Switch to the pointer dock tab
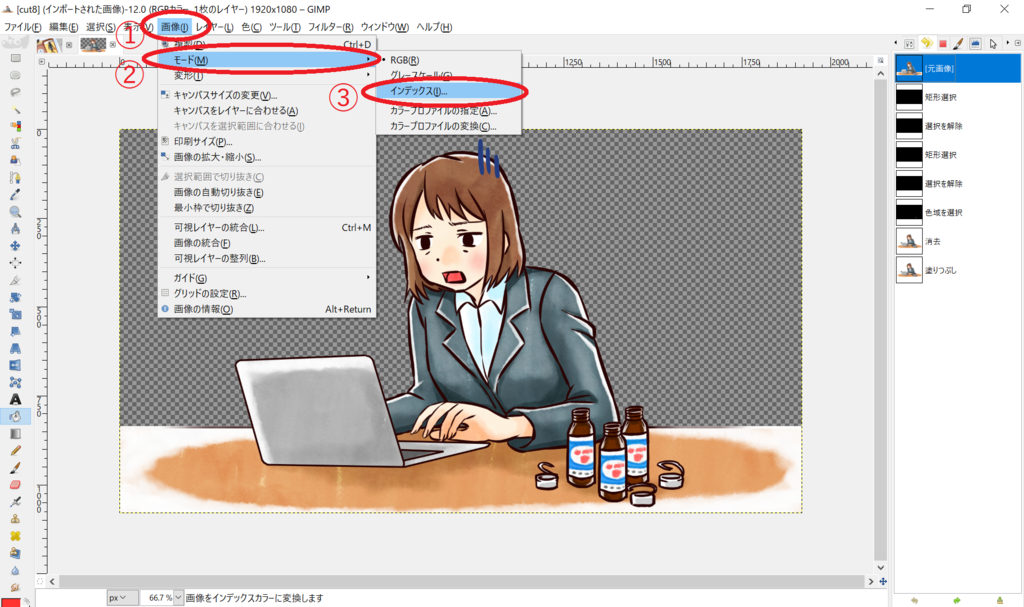1024x607 pixels. pyautogui.click(x=993, y=43)
